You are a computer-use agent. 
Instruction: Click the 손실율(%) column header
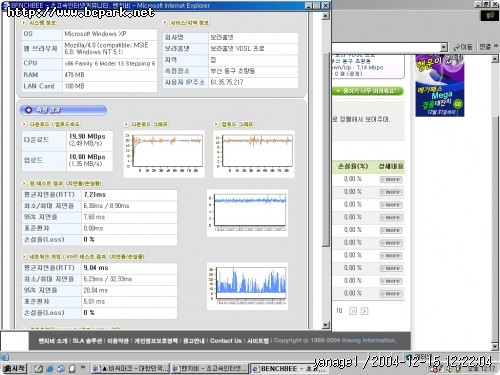point(353,166)
